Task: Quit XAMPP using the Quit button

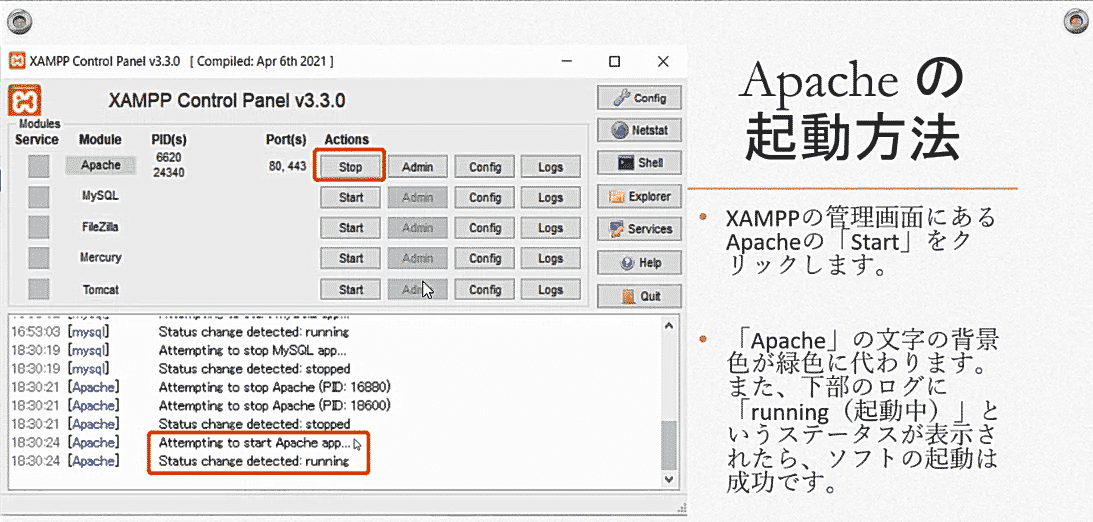Action: [639, 296]
